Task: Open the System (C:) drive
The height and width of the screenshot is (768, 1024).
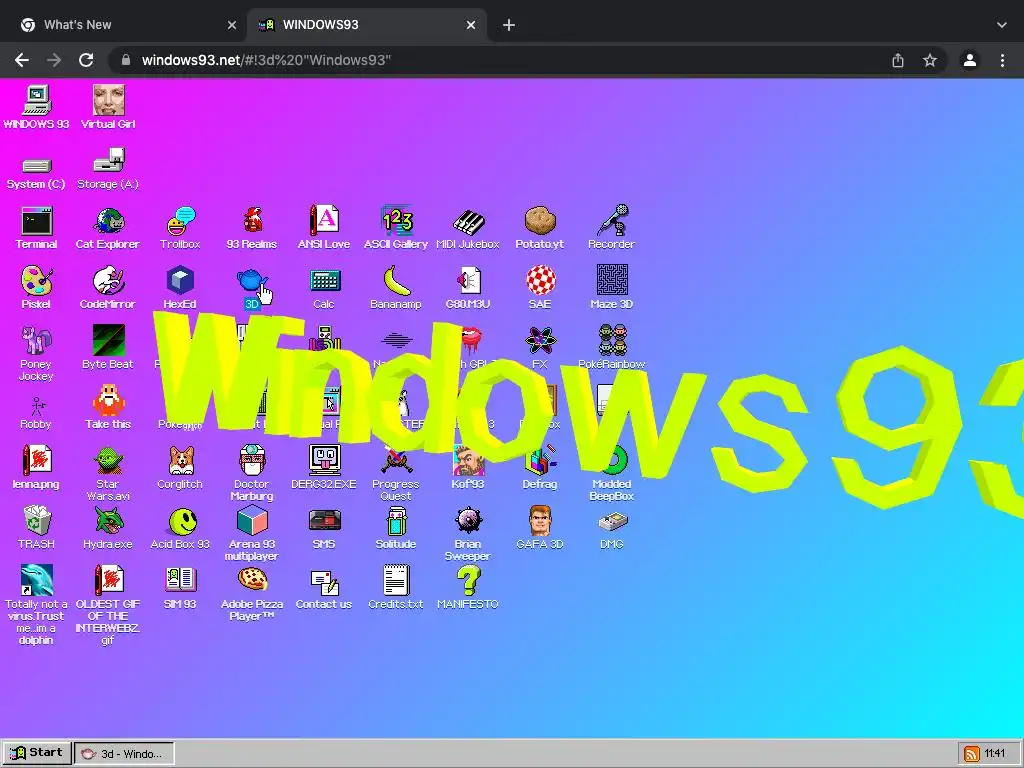Action: pyautogui.click(x=37, y=165)
